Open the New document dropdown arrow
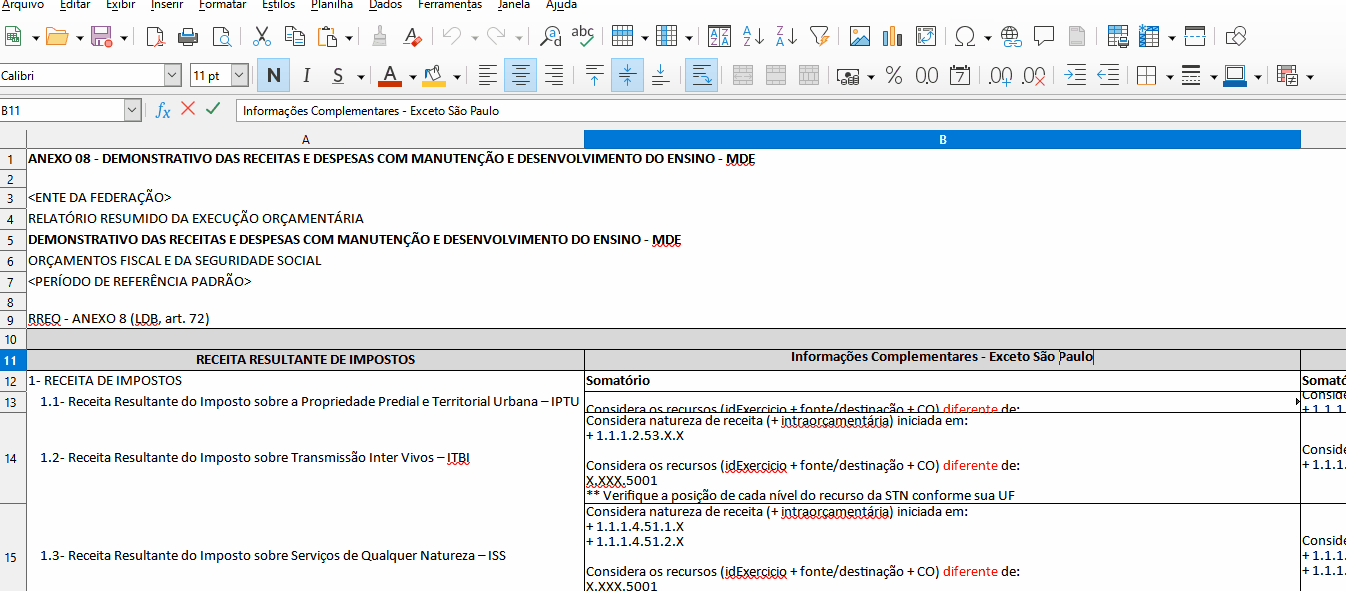Image resolution: width=1346 pixels, height=591 pixels. tap(36, 38)
